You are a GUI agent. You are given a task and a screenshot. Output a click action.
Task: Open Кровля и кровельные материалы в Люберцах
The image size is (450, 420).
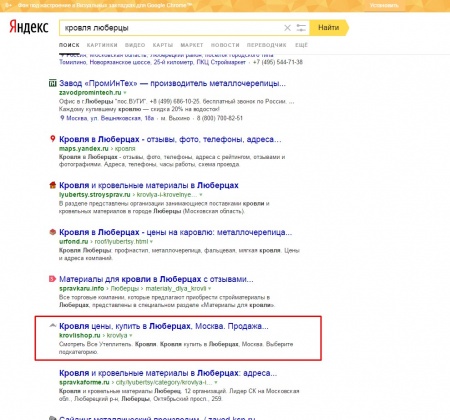tap(149, 185)
